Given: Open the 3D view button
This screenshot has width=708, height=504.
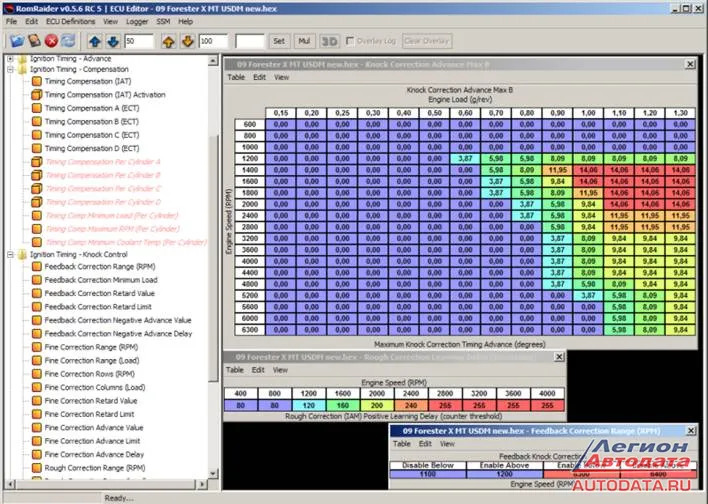Looking at the screenshot, I should click(329, 42).
